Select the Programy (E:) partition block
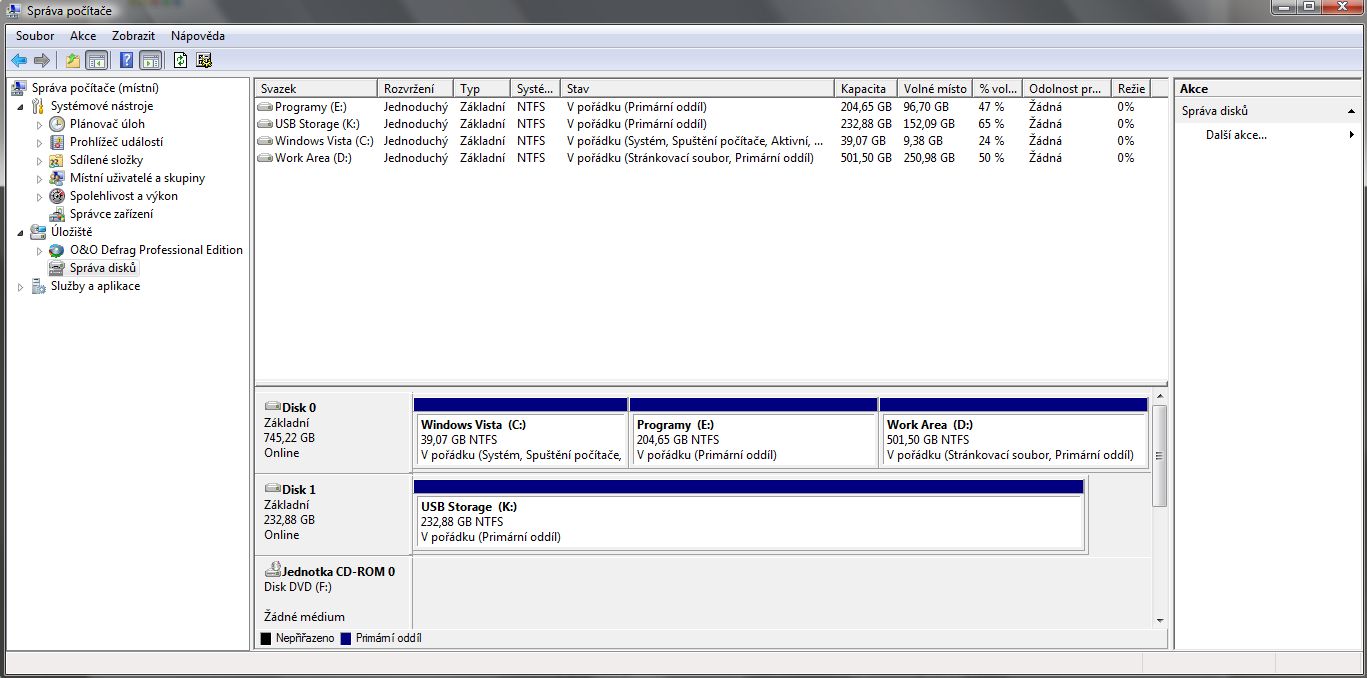This screenshot has width=1367, height=678. coord(753,432)
